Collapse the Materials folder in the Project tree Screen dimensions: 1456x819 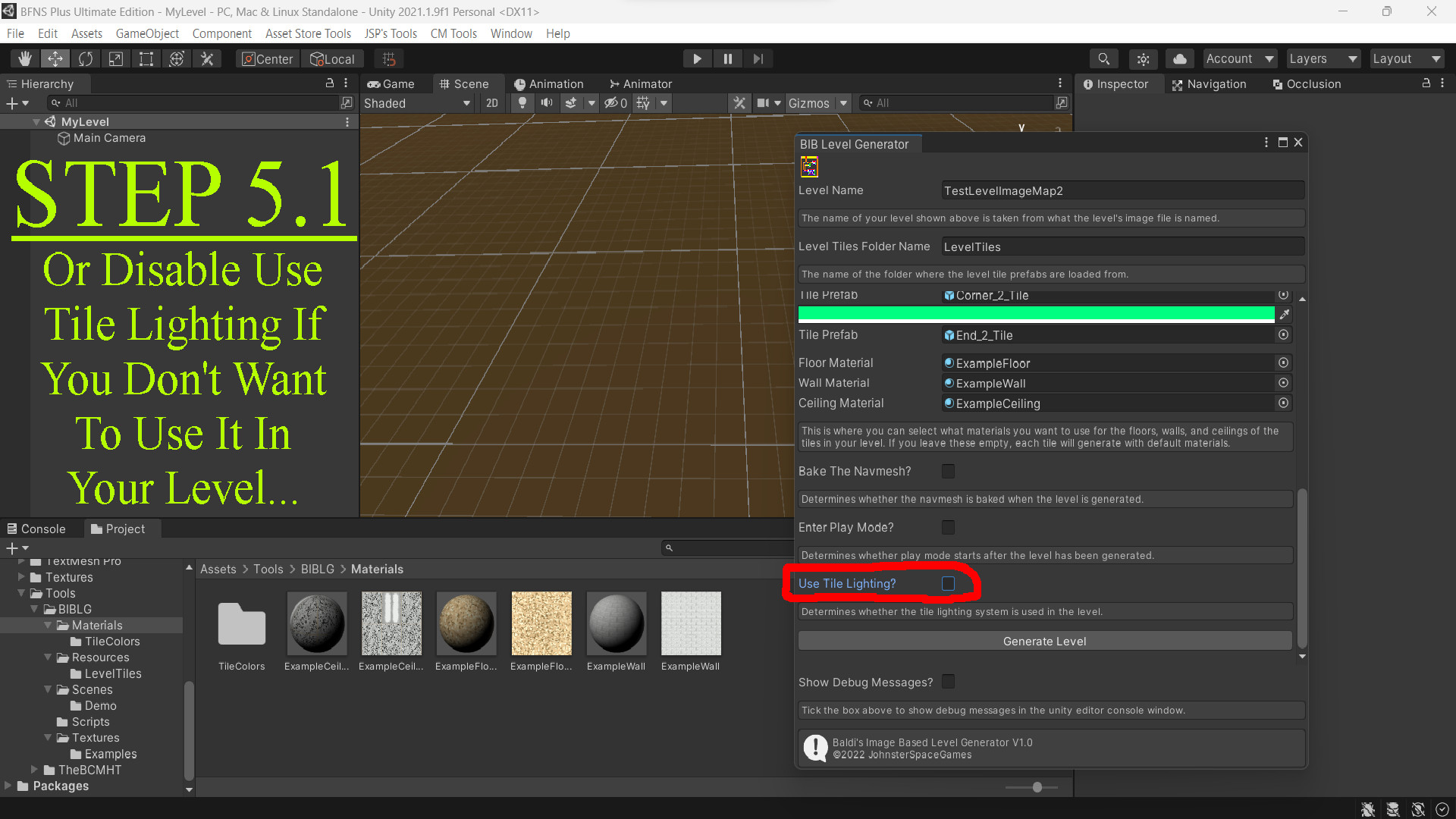click(48, 625)
